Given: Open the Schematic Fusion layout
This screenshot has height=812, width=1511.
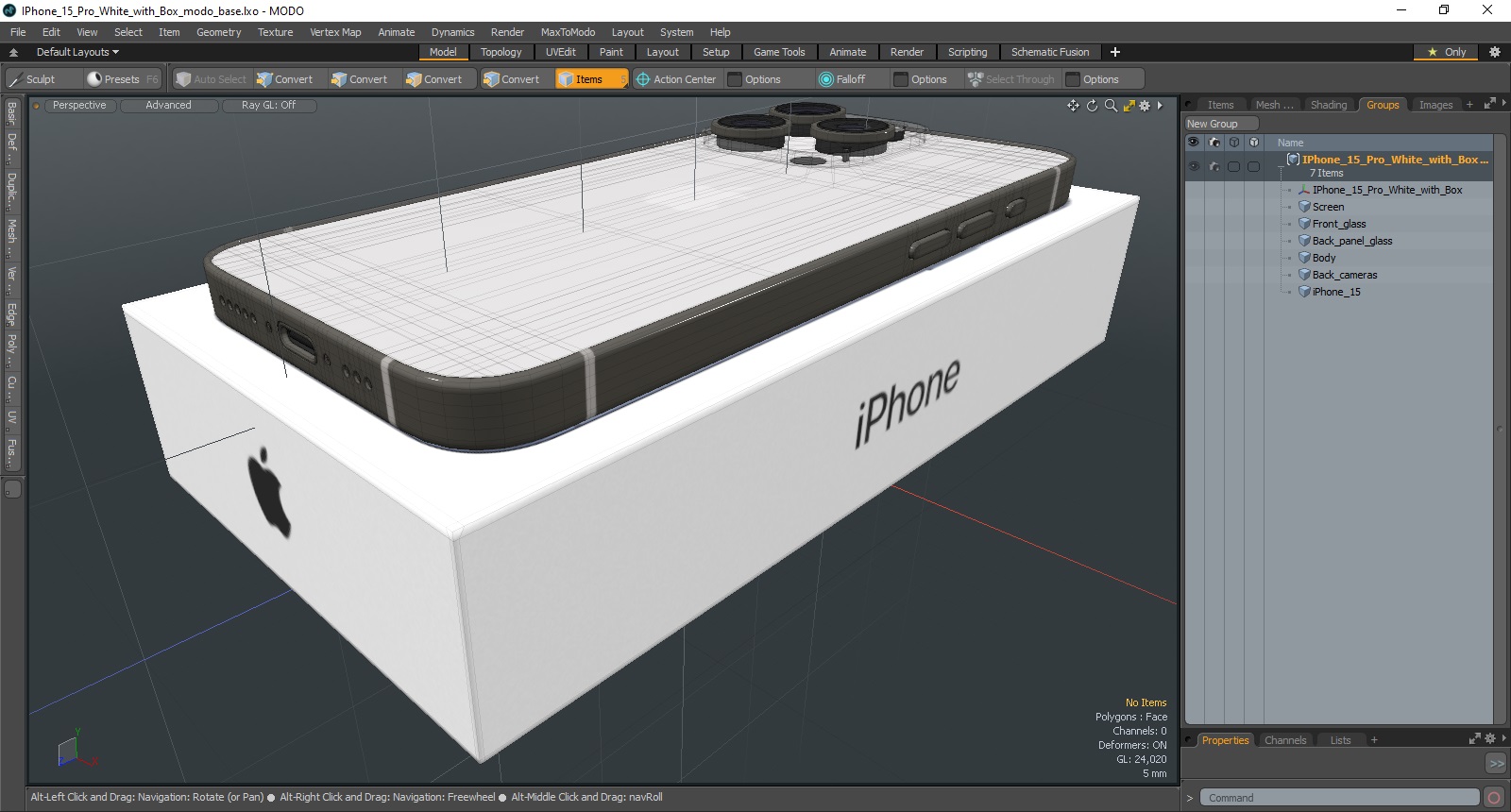Looking at the screenshot, I should [x=1049, y=52].
